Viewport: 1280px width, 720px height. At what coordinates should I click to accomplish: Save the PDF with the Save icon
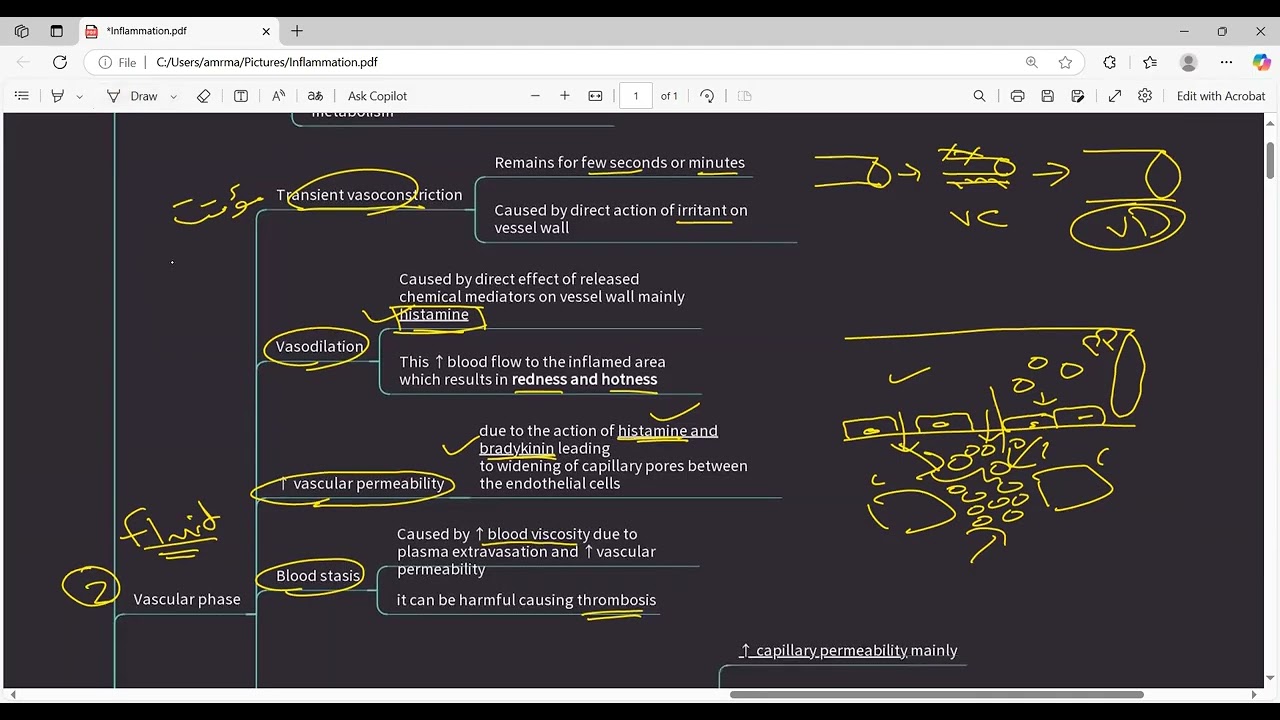pos(1047,96)
